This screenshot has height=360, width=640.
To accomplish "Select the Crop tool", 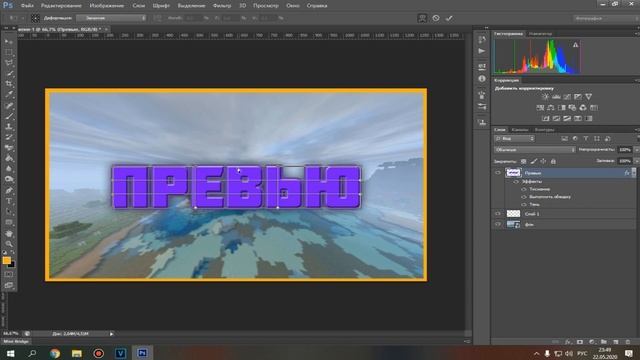I will click(x=9, y=84).
